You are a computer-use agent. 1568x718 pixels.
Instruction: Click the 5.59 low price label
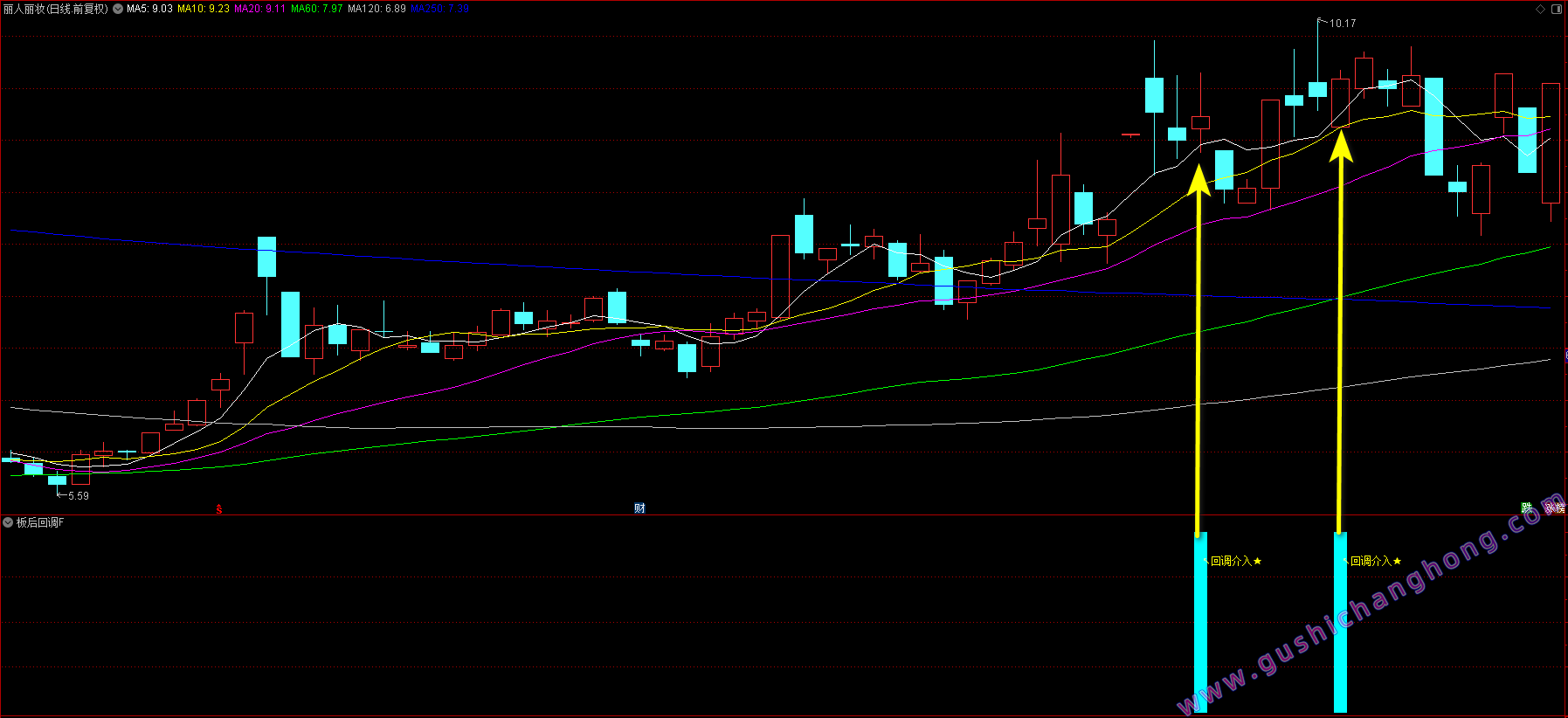(x=79, y=496)
